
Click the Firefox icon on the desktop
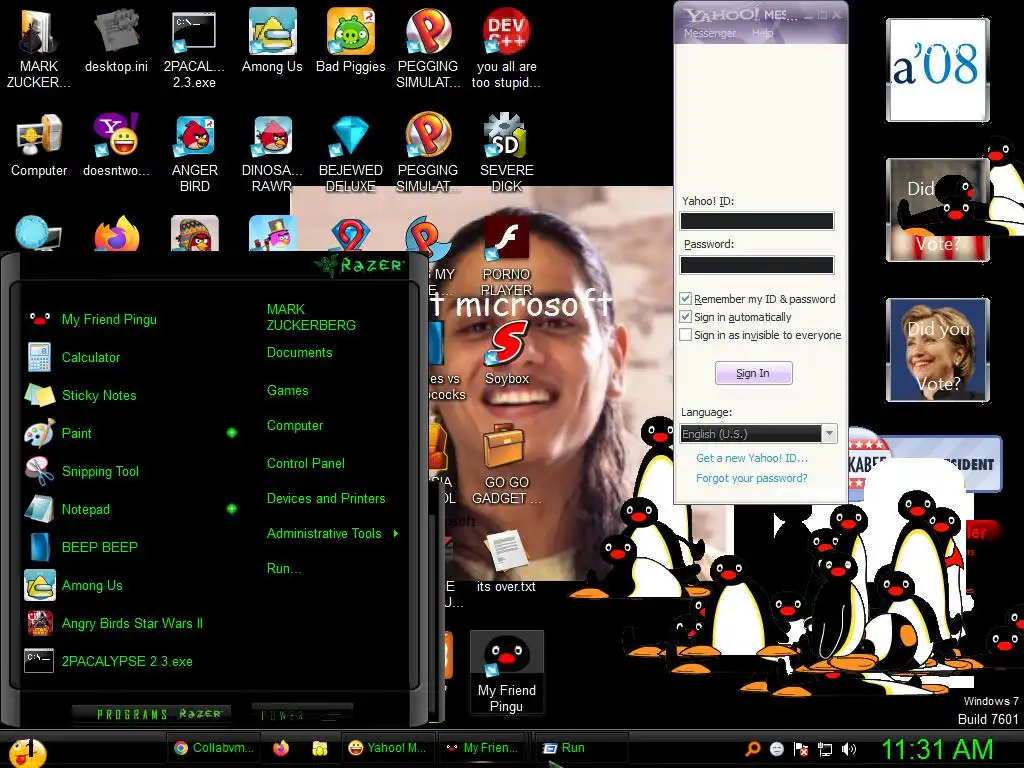(x=117, y=234)
